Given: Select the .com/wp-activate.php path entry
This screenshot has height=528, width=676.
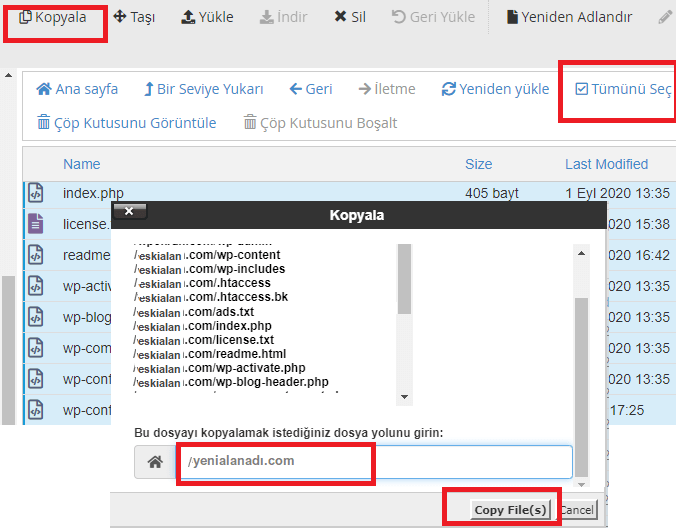Looking at the screenshot, I should coord(219,368).
